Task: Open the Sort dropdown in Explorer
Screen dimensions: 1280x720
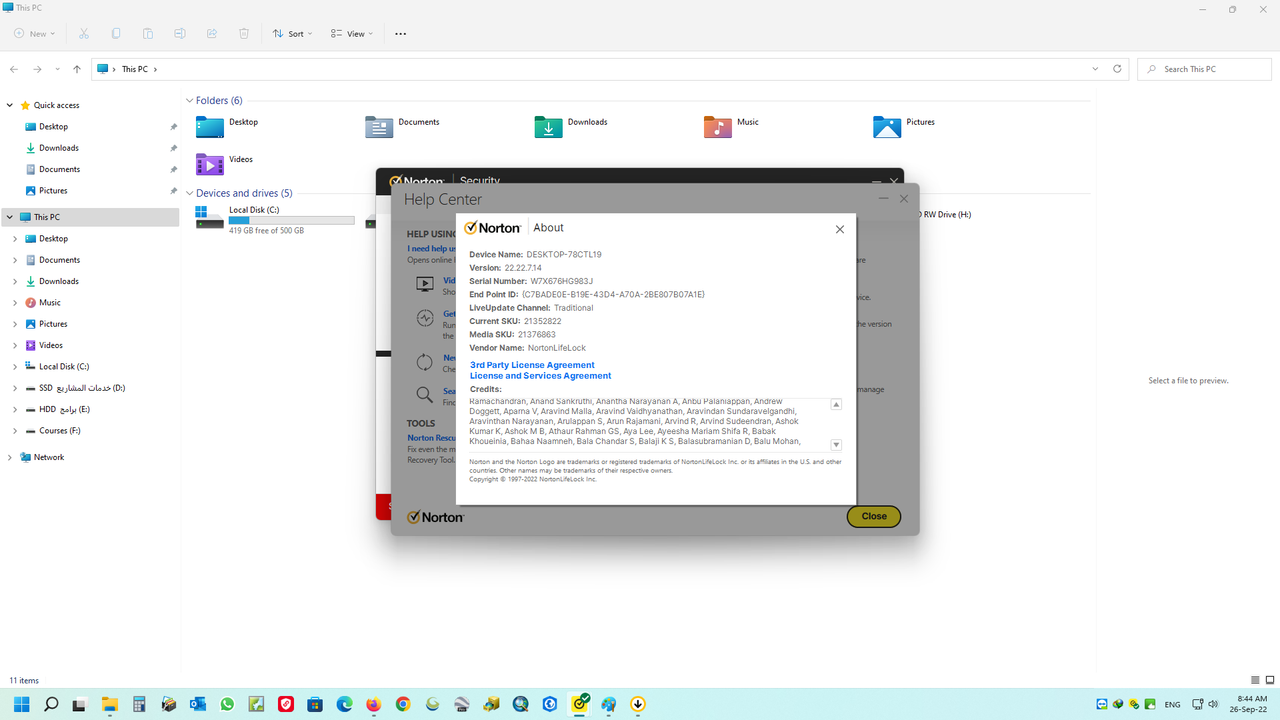Action: click(x=292, y=33)
